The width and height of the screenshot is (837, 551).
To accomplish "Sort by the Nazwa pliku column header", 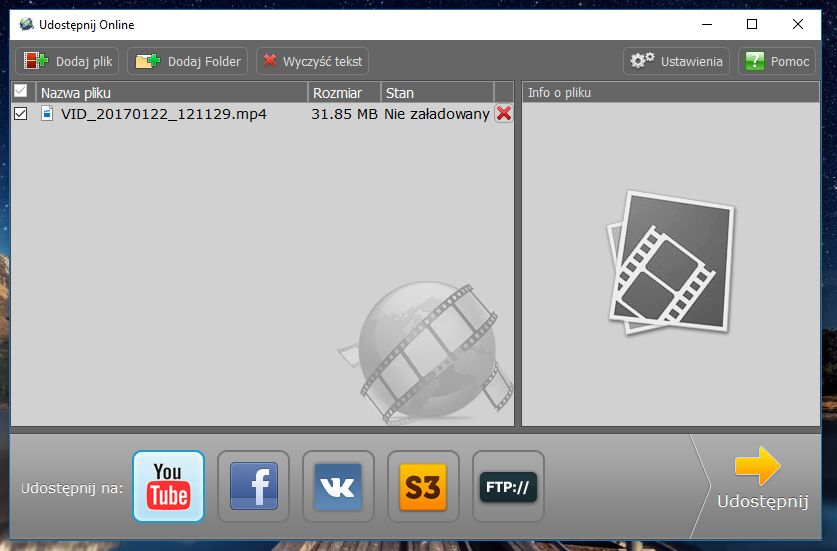I will click(x=171, y=92).
